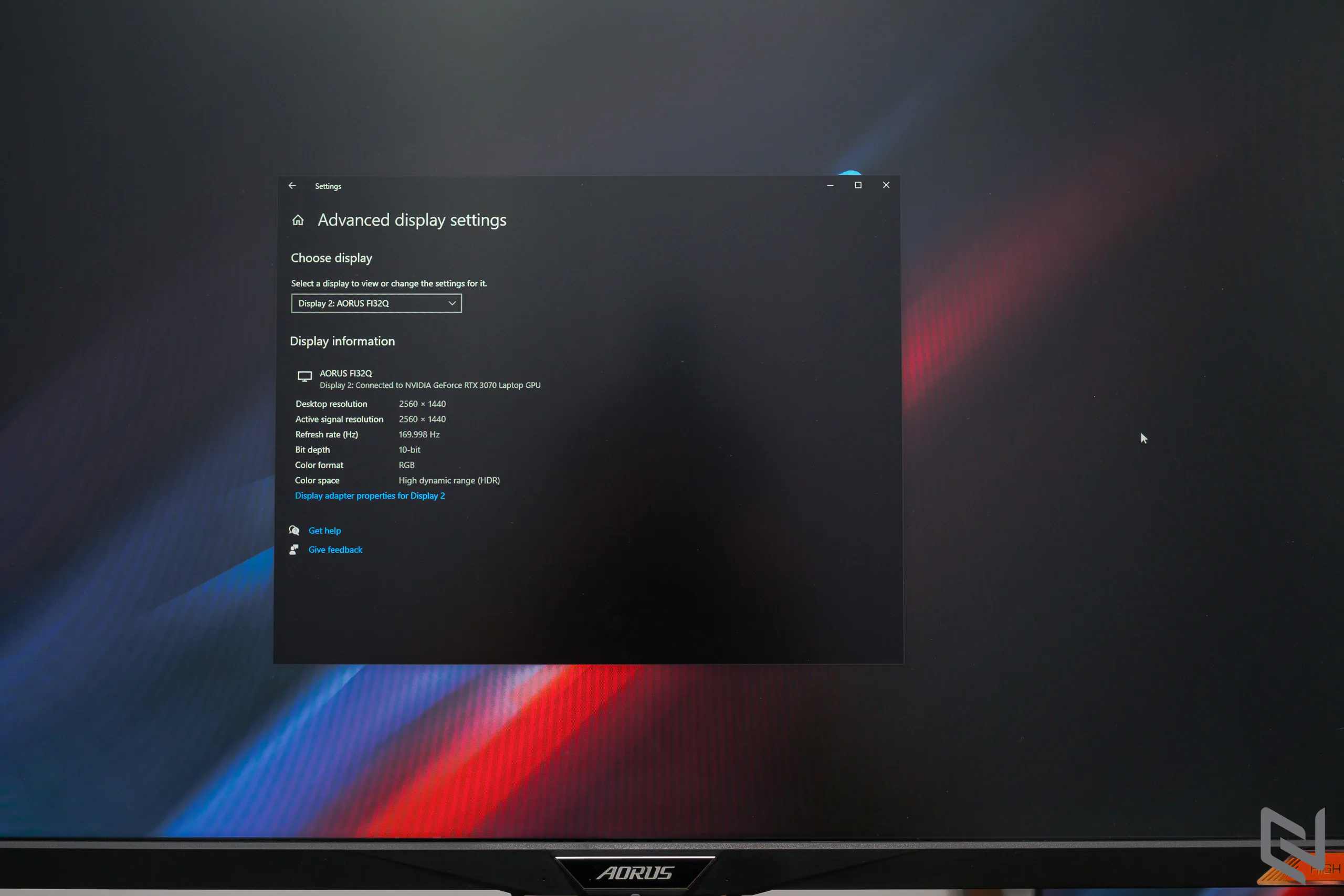The width and height of the screenshot is (1344, 896).
Task: Click the monitor icon beside AORUS FI32Q
Action: click(x=304, y=376)
